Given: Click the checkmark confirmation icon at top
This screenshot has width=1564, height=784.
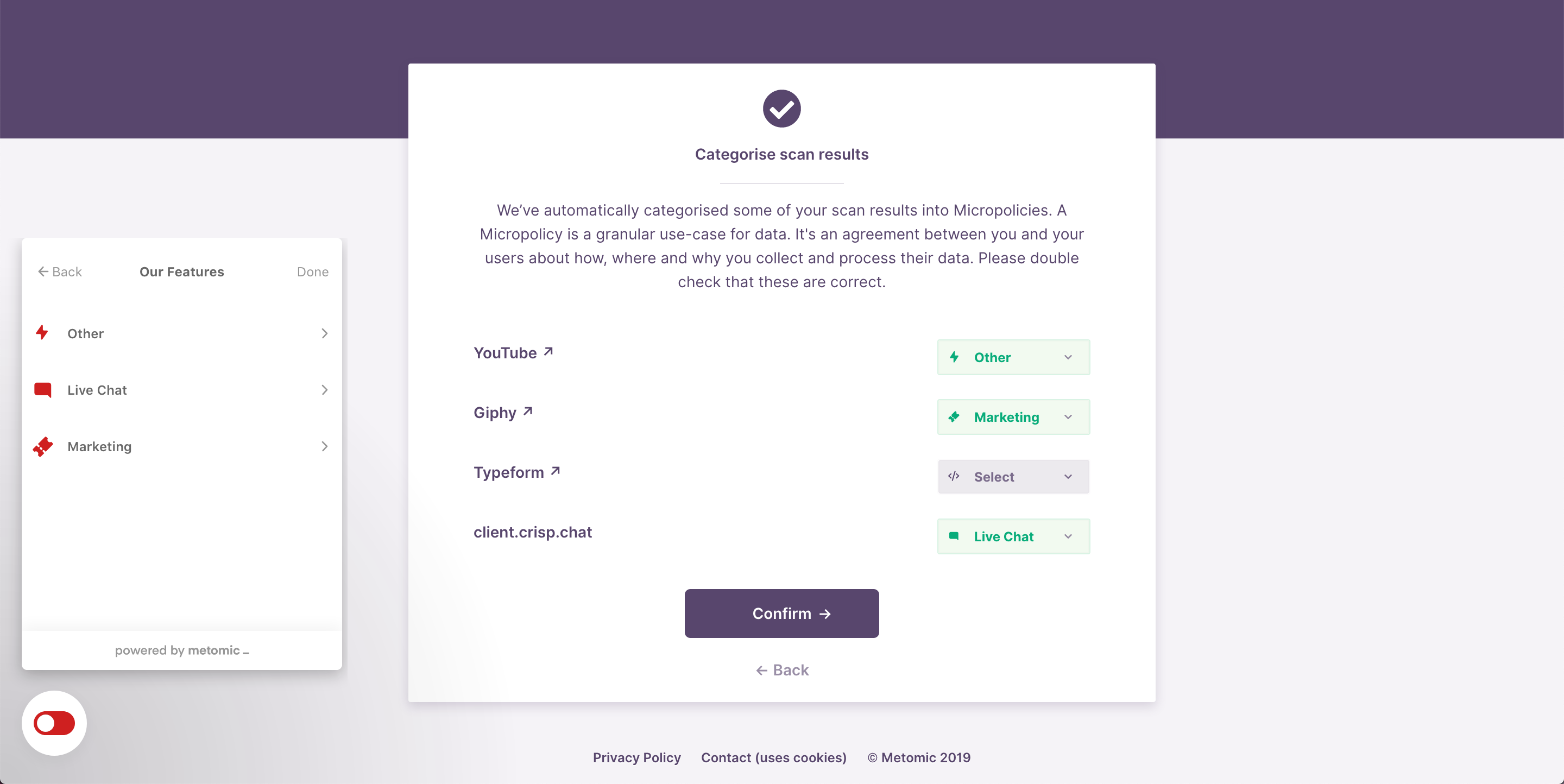Looking at the screenshot, I should click(x=782, y=108).
